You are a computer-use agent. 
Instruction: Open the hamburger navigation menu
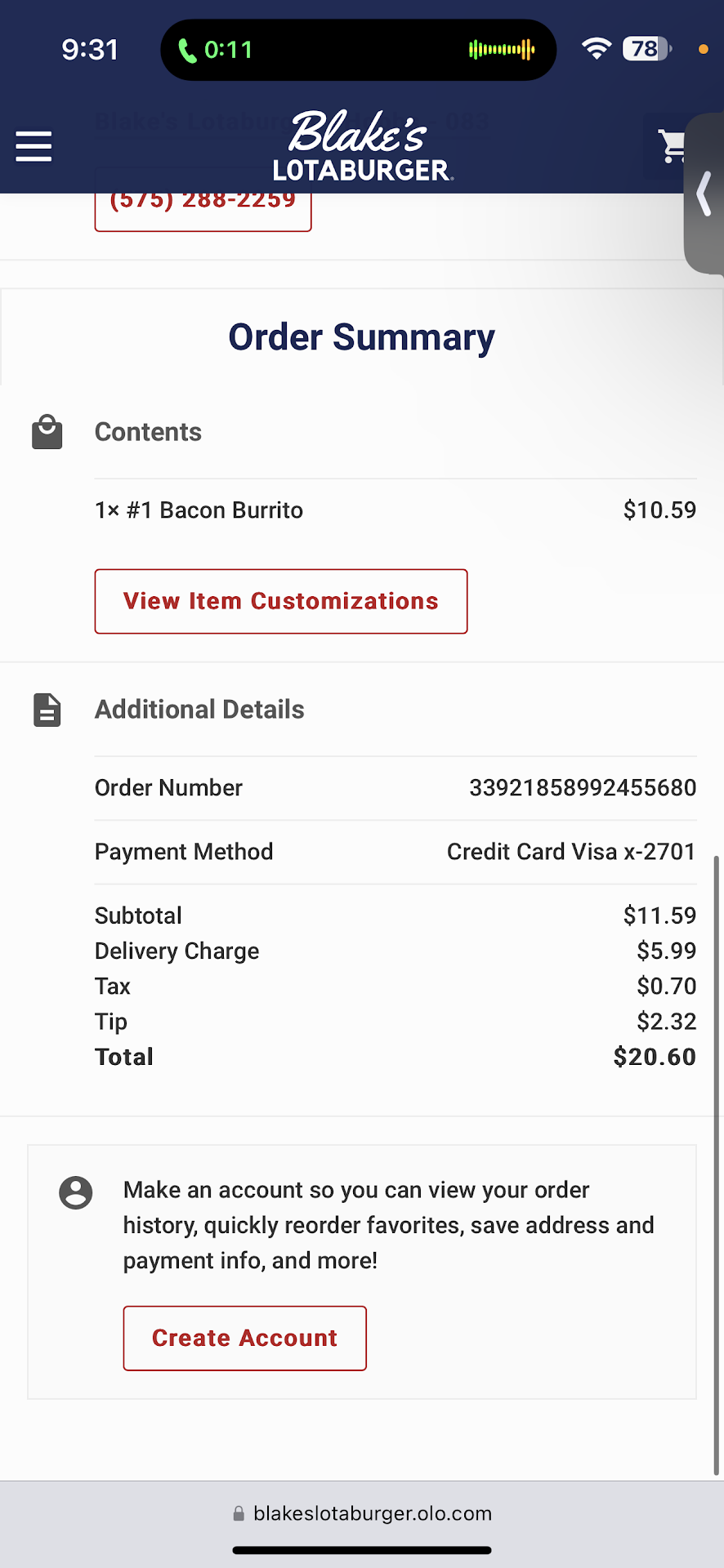point(34,147)
